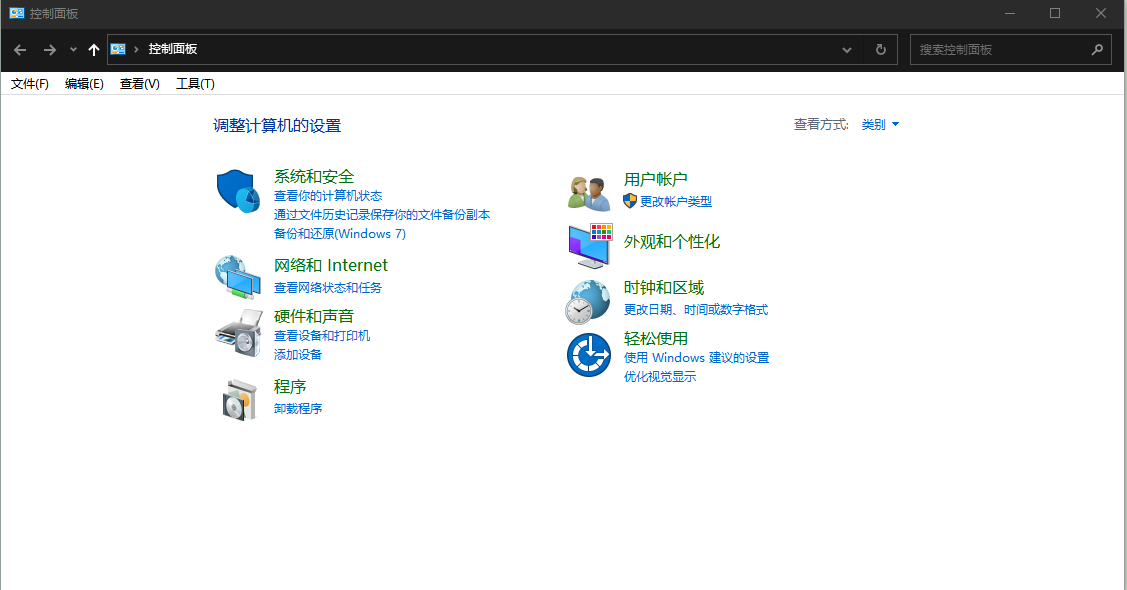1127x590 pixels.
Task: Open the 查看(V) menu
Action: click(x=139, y=83)
